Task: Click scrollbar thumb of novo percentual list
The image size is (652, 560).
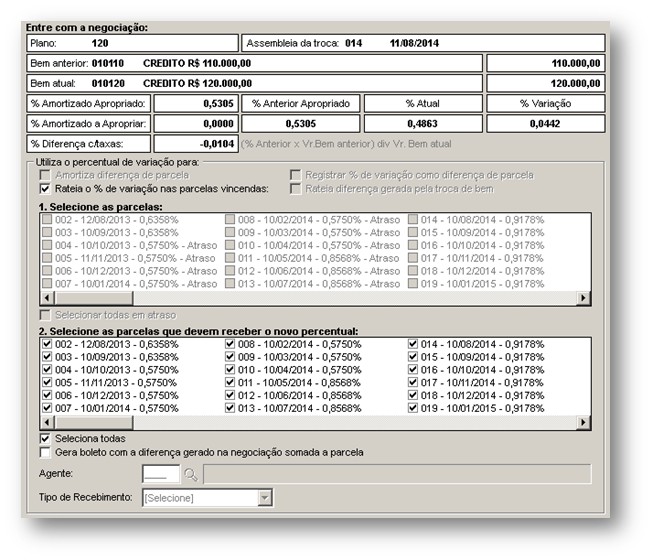Action: coord(94,422)
